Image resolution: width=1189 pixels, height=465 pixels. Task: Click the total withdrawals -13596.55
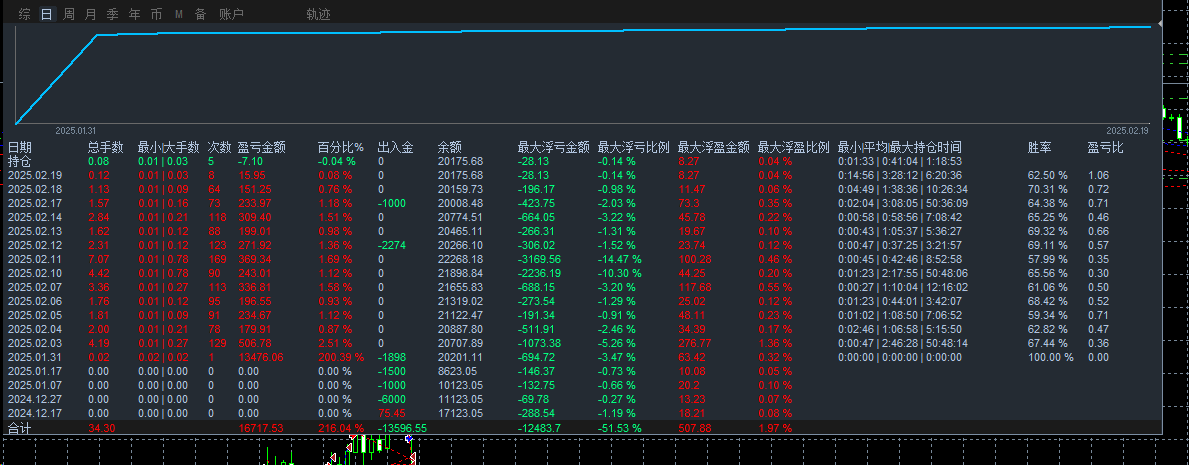[402, 428]
